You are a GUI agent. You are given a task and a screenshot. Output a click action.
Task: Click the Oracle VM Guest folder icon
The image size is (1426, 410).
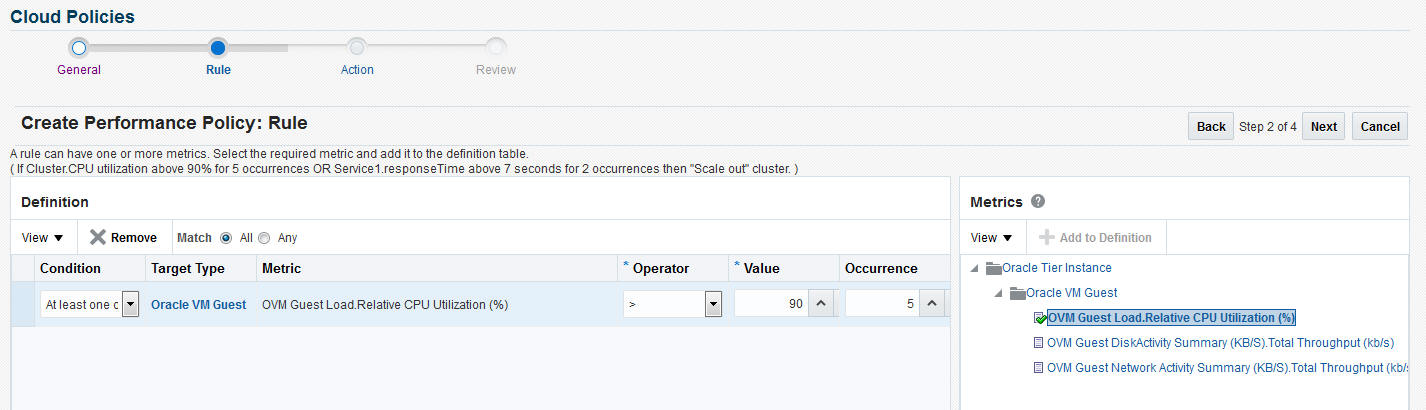(1018, 293)
